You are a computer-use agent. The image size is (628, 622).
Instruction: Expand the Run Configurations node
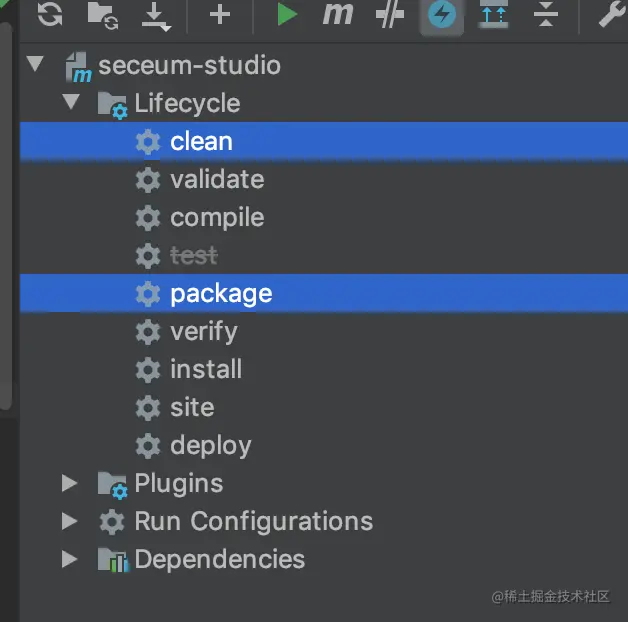click(69, 521)
